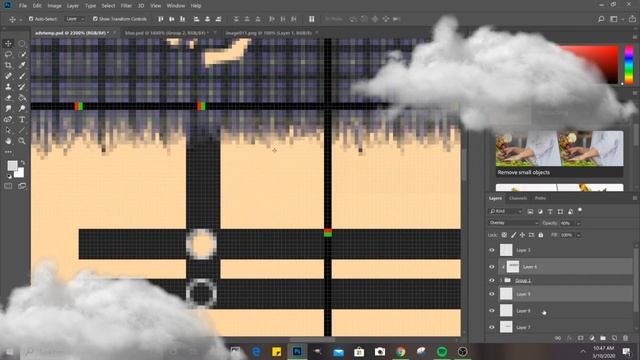640x360 pixels.
Task: Toggle the Auto-Select checkbox
Action: (31, 19)
